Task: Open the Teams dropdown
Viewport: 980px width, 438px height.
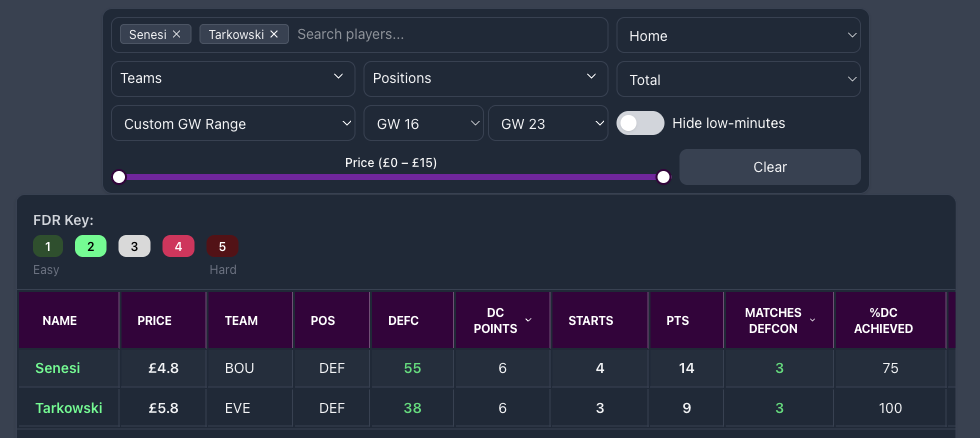Action: coord(233,78)
